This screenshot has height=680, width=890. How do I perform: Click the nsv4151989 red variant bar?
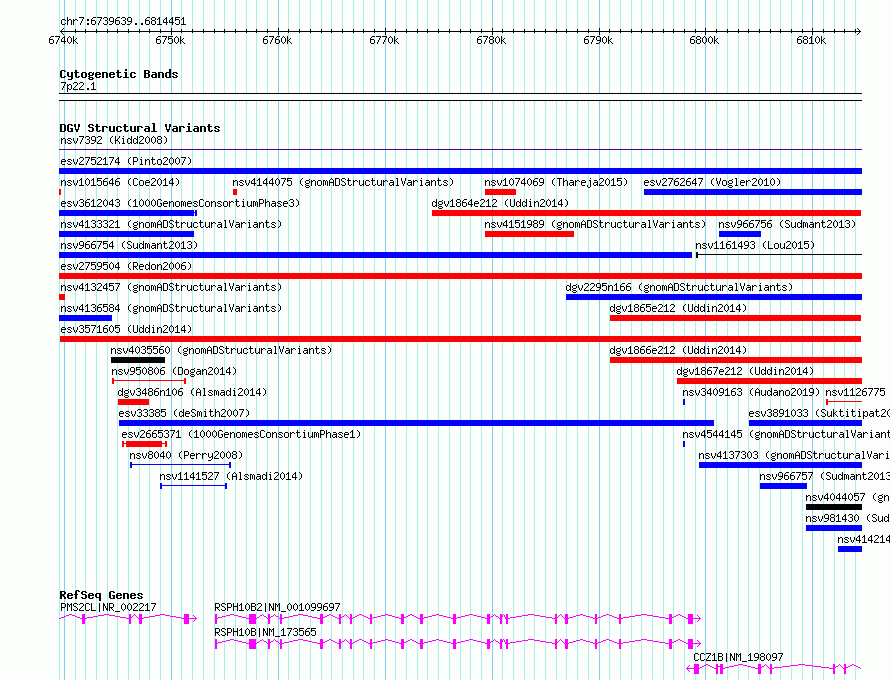click(530, 234)
